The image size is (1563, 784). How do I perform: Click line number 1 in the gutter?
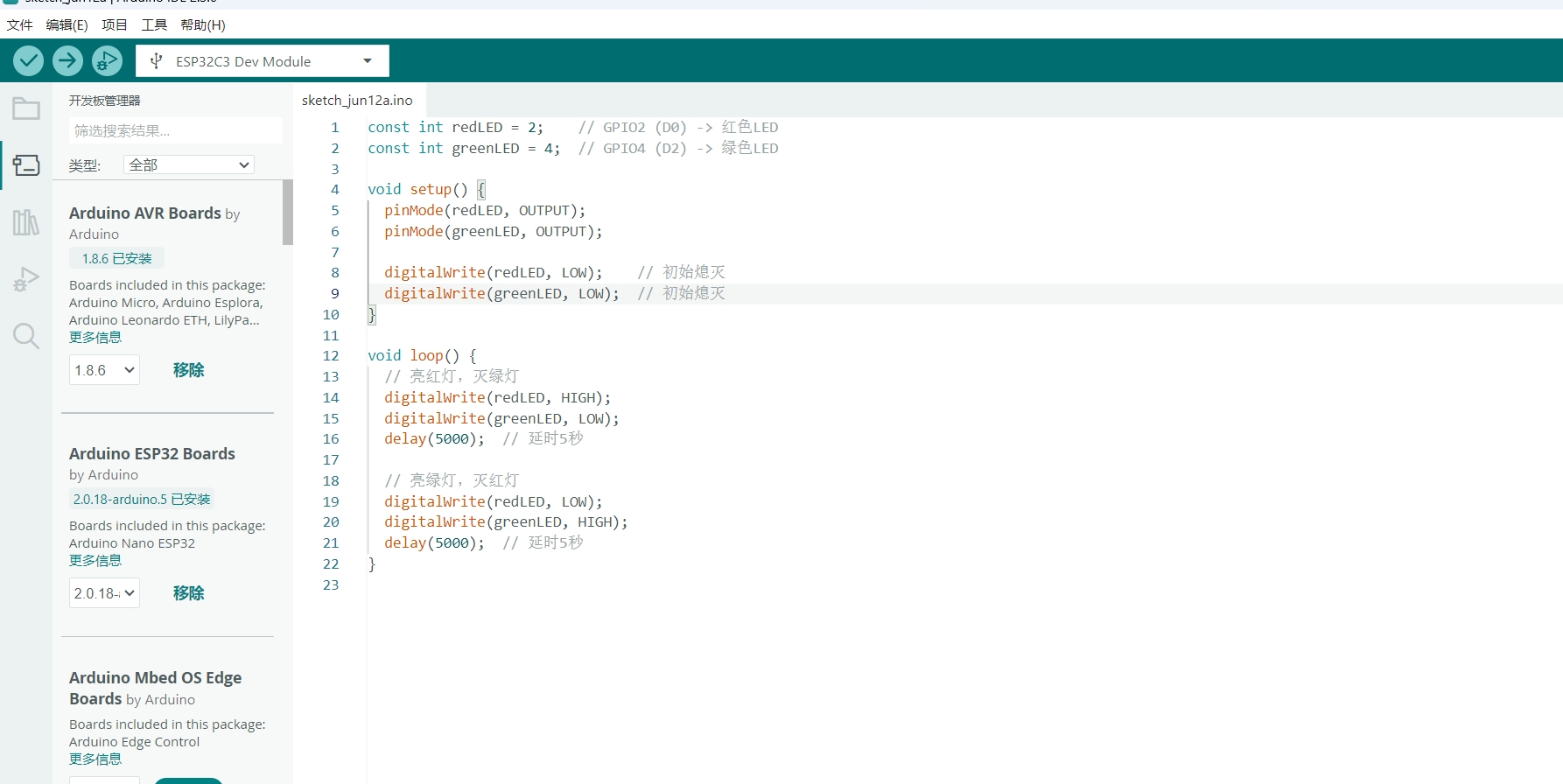334,128
